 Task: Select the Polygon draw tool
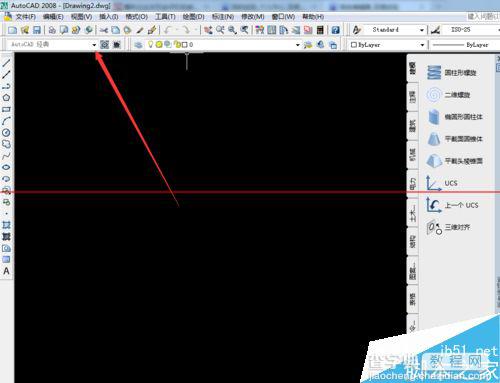[6, 98]
